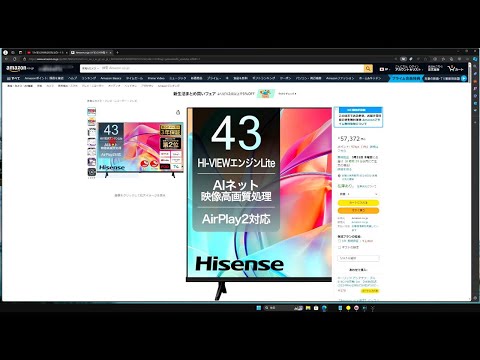Click inside the Amazon search field
Image resolution: width=480 pixels, height=360 pixels.
[x=232, y=68]
